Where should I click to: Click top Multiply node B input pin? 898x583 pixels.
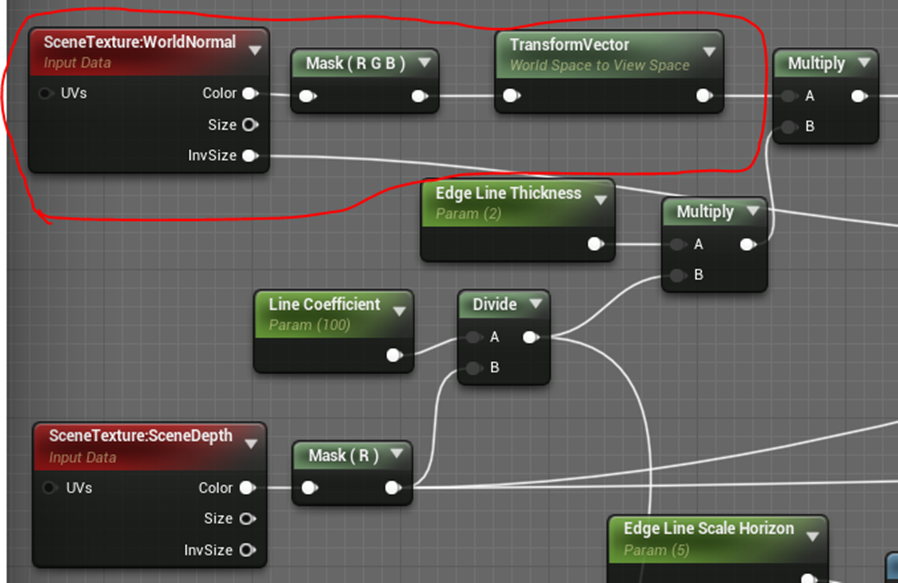point(789,126)
